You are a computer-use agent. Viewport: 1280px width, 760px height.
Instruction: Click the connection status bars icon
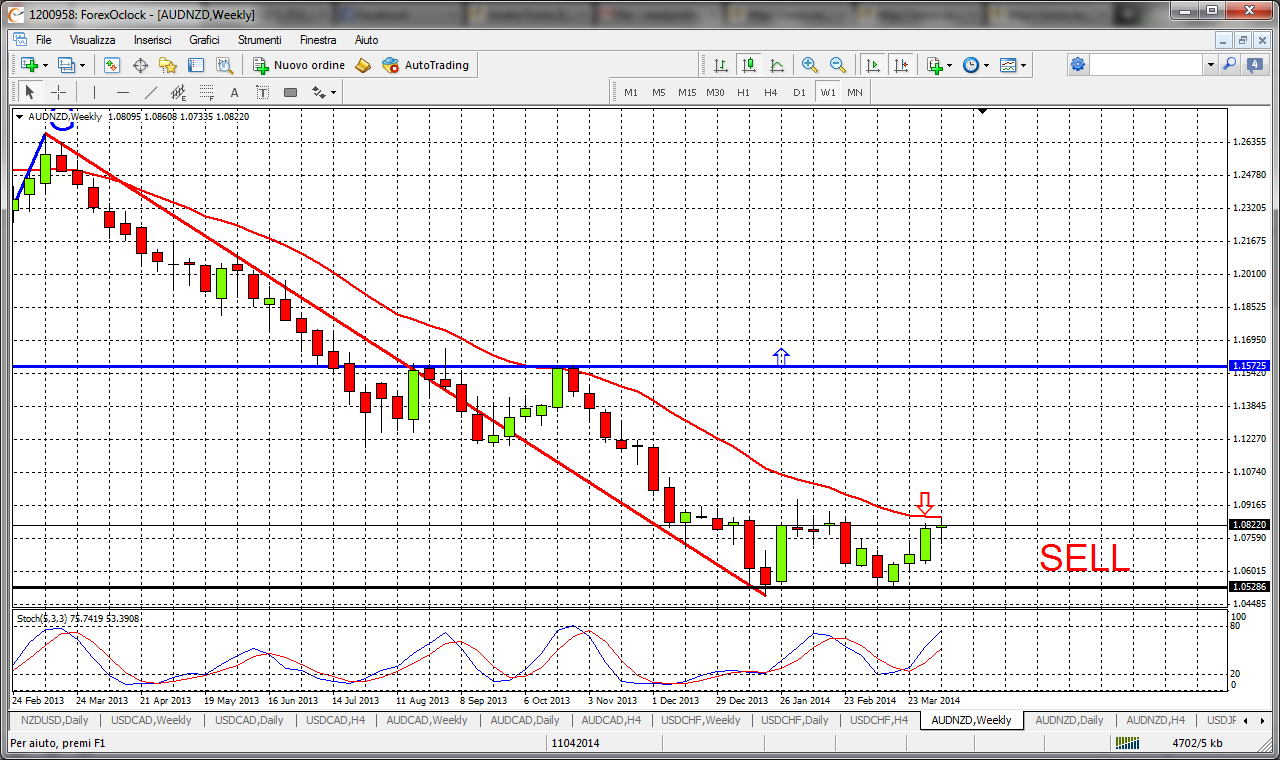pos(1128,743)
